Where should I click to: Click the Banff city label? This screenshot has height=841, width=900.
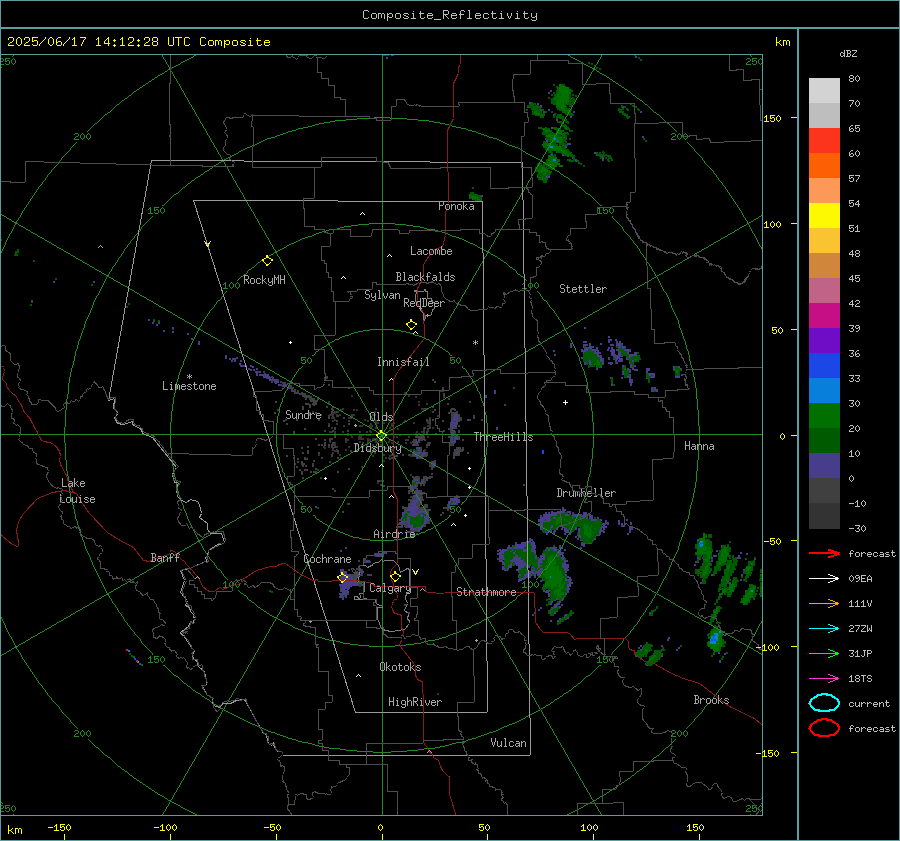(165, 557)
